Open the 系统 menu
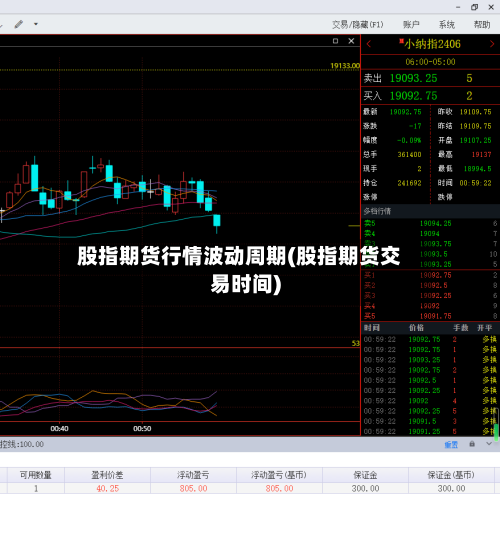The image size is (500, 546). coord(447,24)
